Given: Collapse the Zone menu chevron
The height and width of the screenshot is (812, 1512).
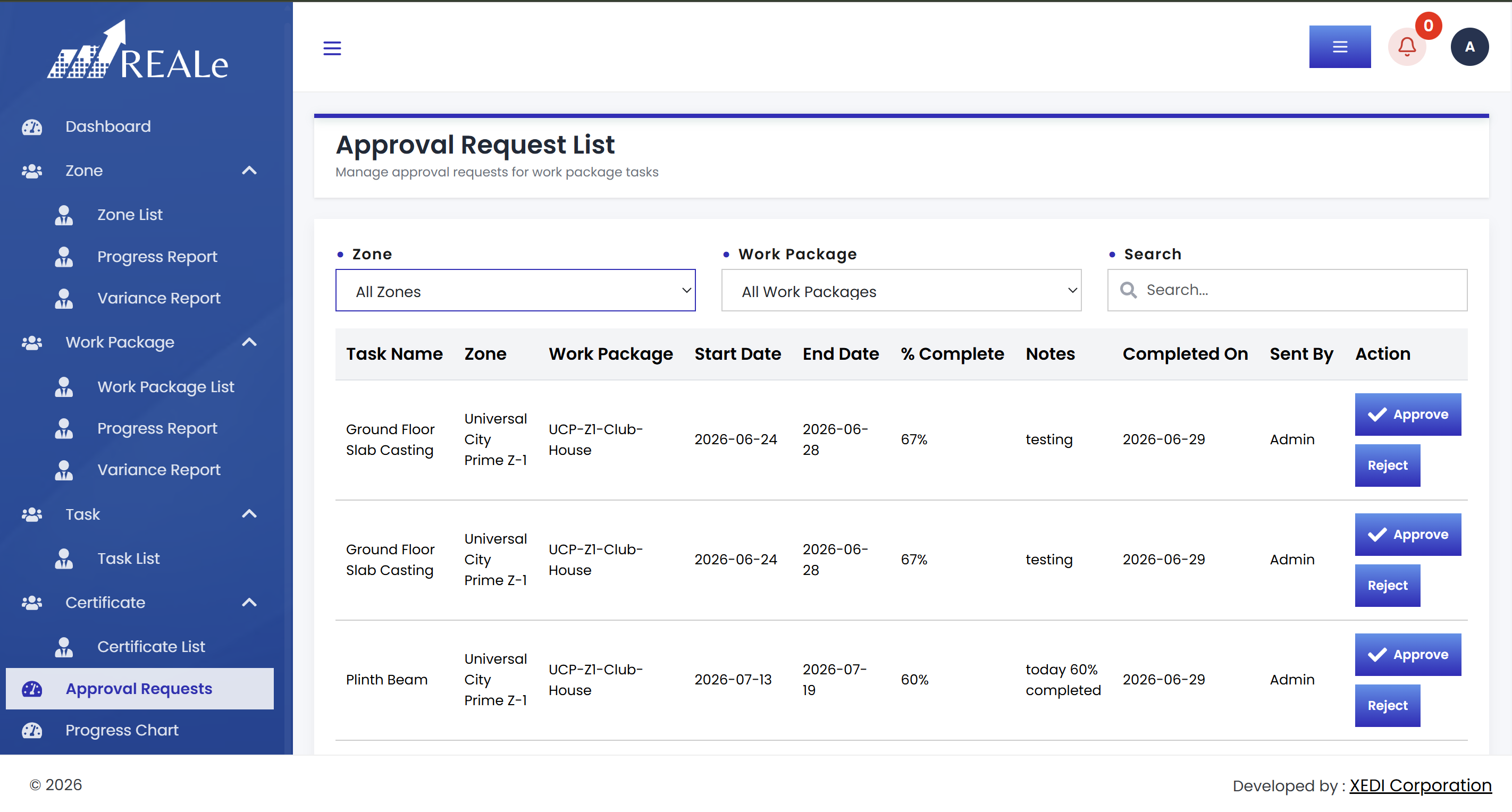Looking at the screenshot, I should tap(249, 171).
